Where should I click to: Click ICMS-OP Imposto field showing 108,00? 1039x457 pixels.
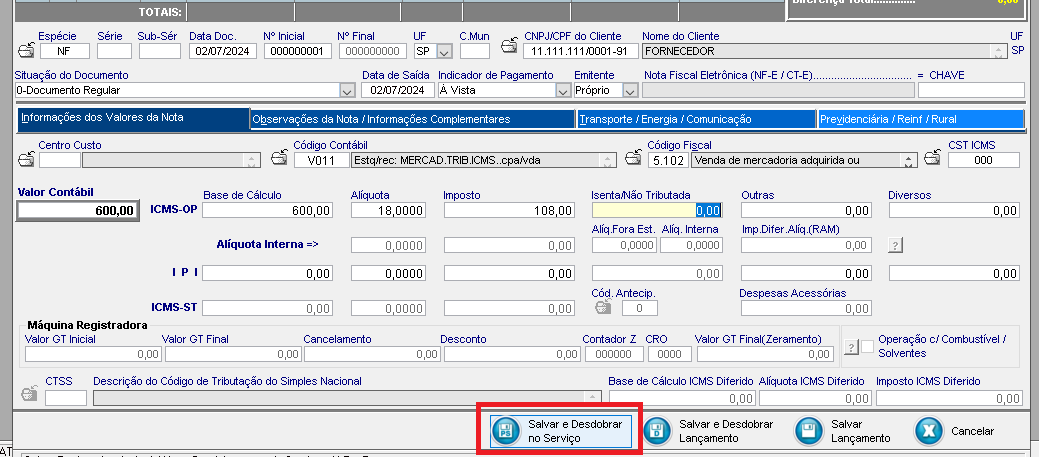pos(510,211)
